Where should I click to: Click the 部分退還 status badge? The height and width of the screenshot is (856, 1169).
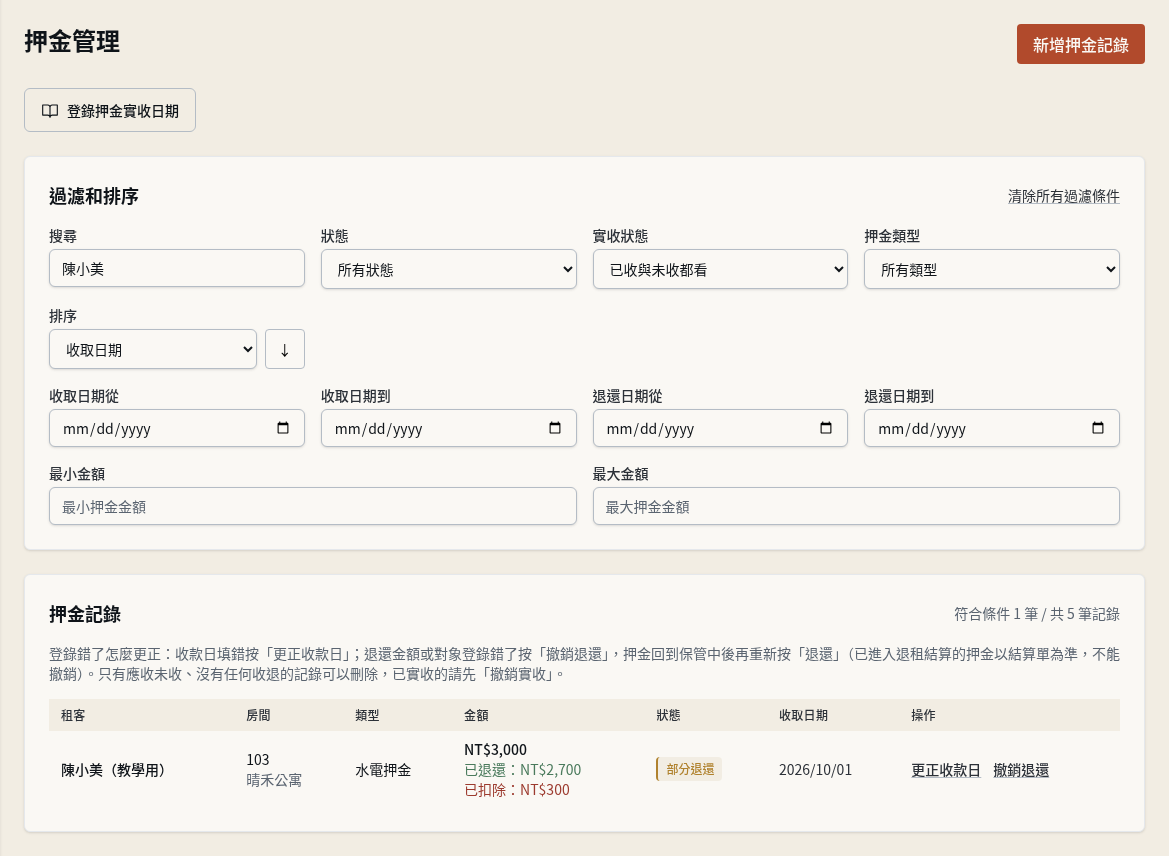pos(689,769)
